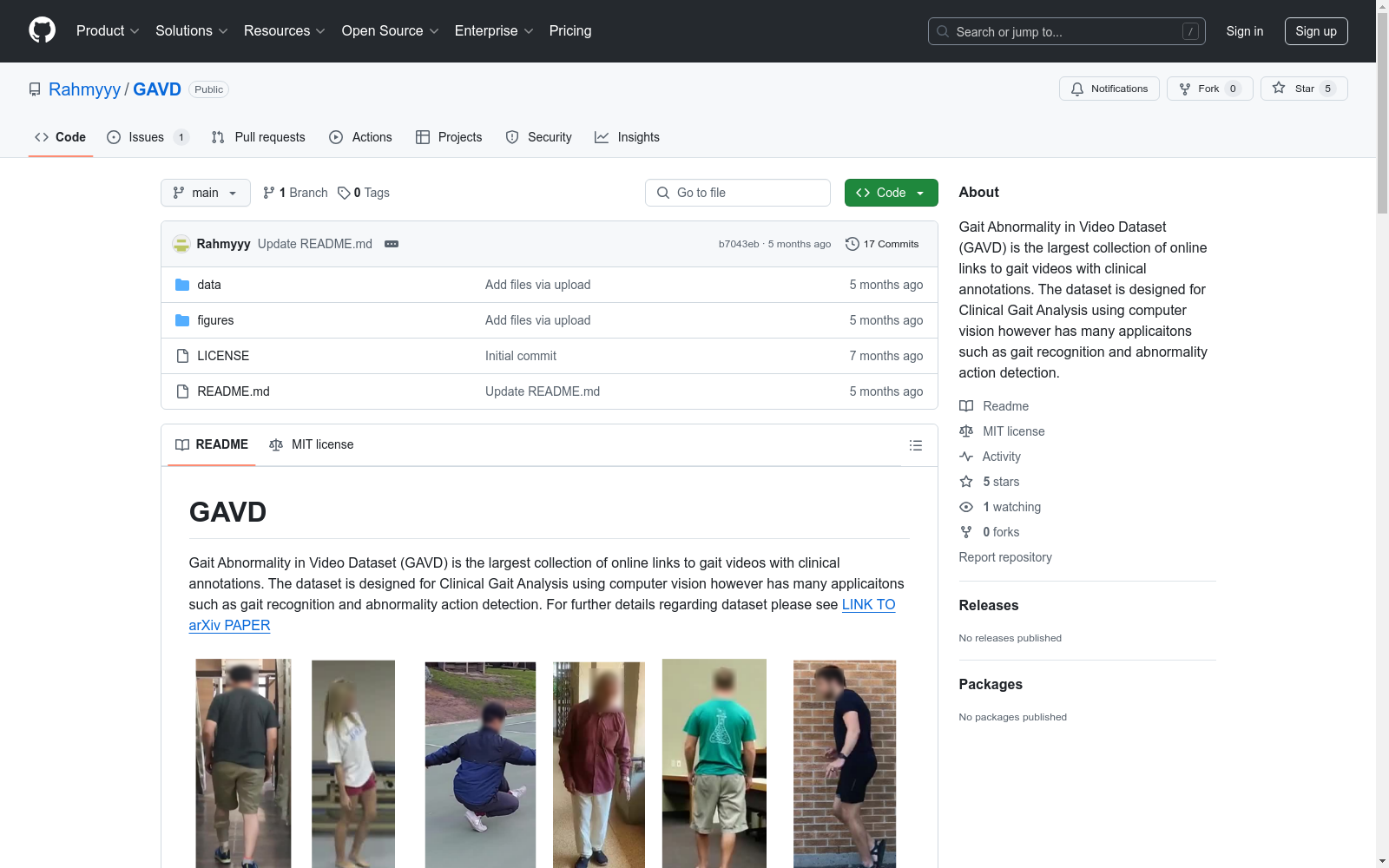This screenshot has height=868, width=1389.
Task: Click the README.md file icon
Action: coord(182,391)
